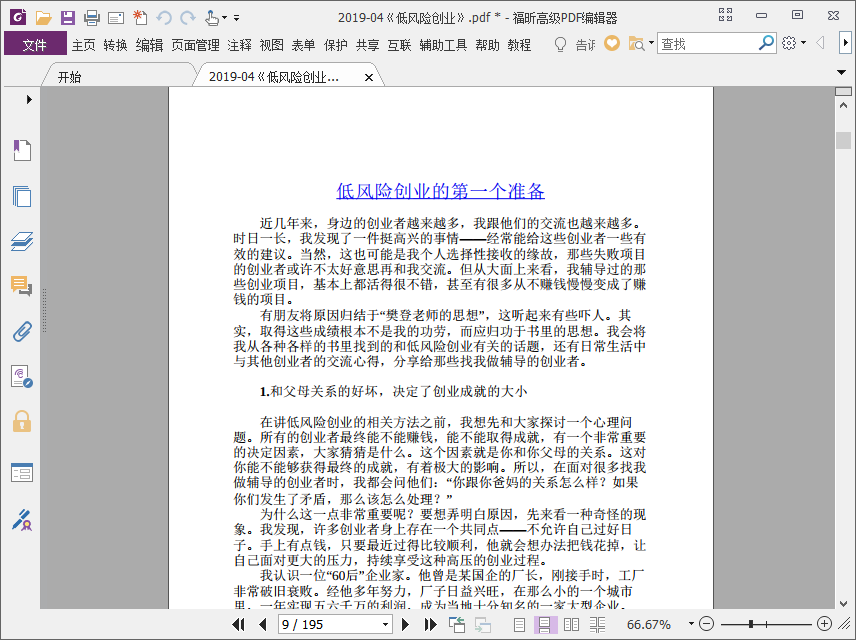This screenshot has width=856, height=640.
Task: Open the 注释 ribbon tab
Action: (239, 45)
